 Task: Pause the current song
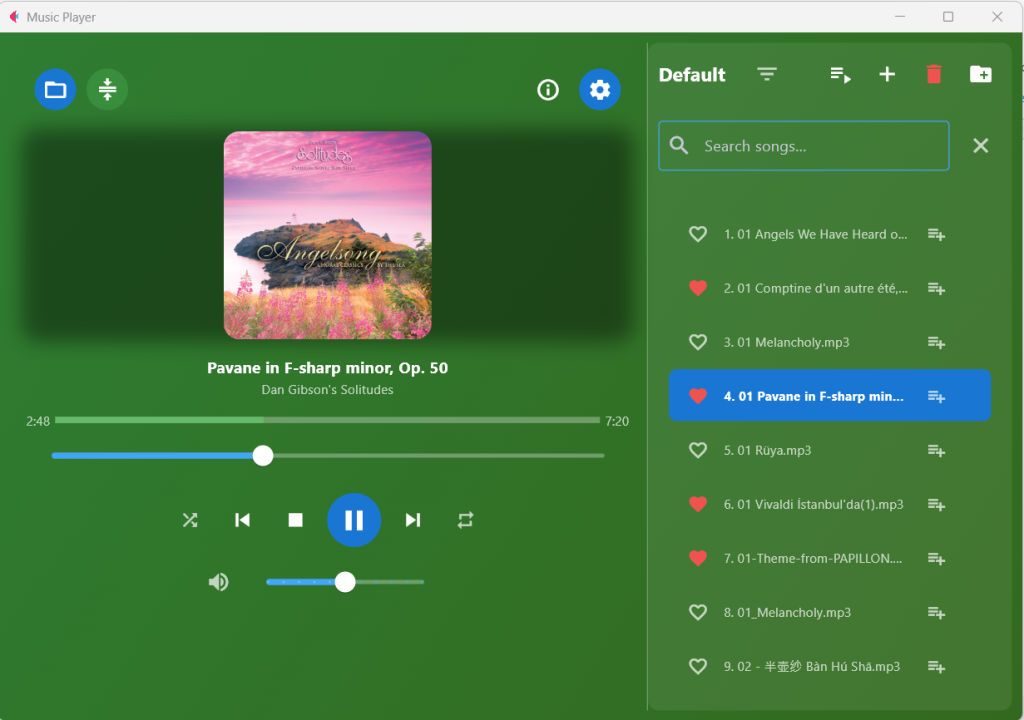[x=354, y=520]
